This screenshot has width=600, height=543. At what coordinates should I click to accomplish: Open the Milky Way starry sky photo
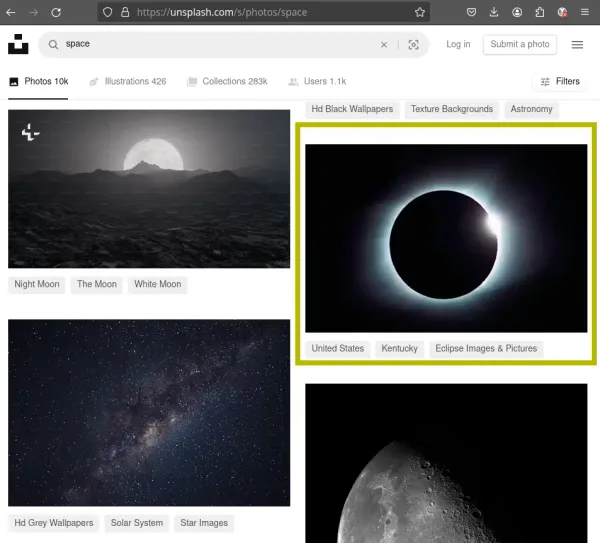[149, 413]
